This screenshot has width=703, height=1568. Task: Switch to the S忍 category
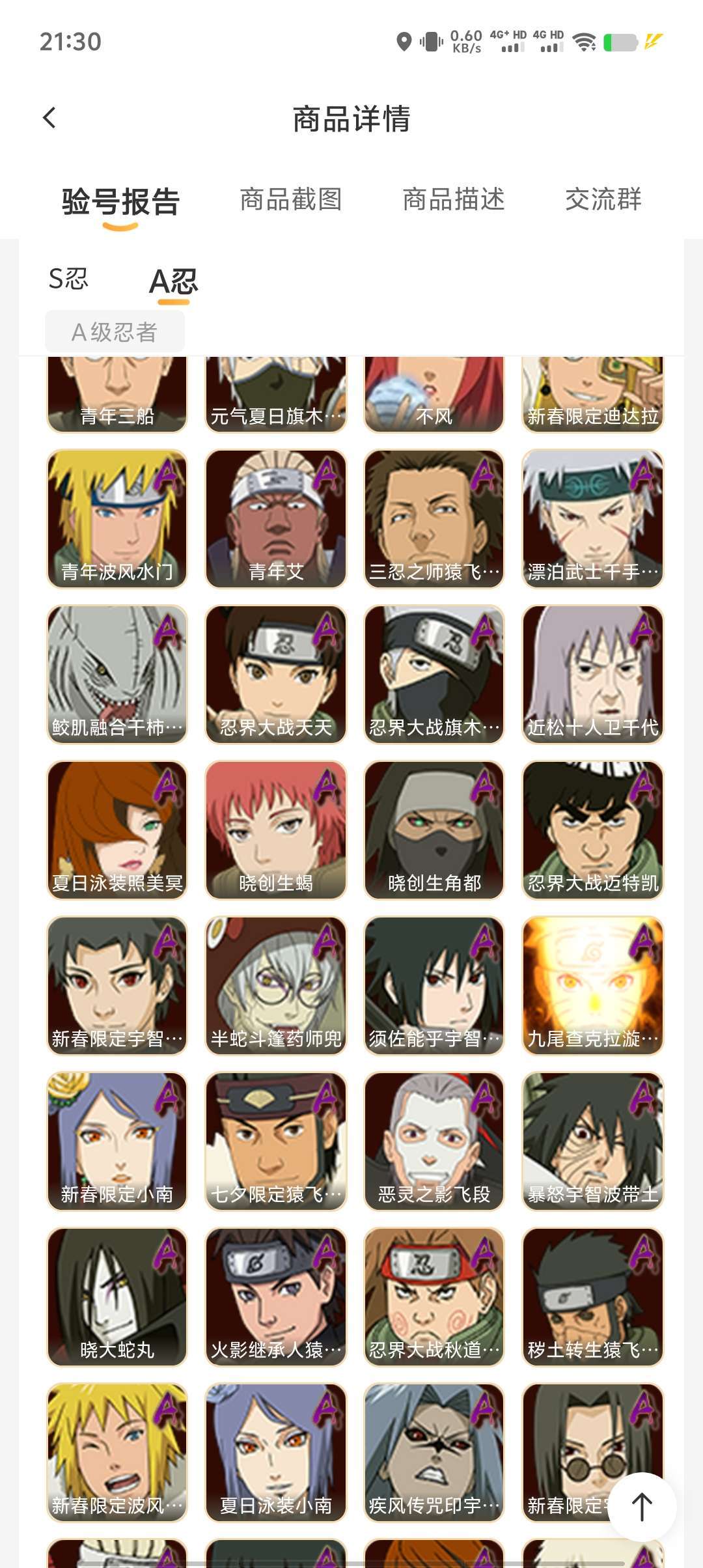[x=68, y=279]
